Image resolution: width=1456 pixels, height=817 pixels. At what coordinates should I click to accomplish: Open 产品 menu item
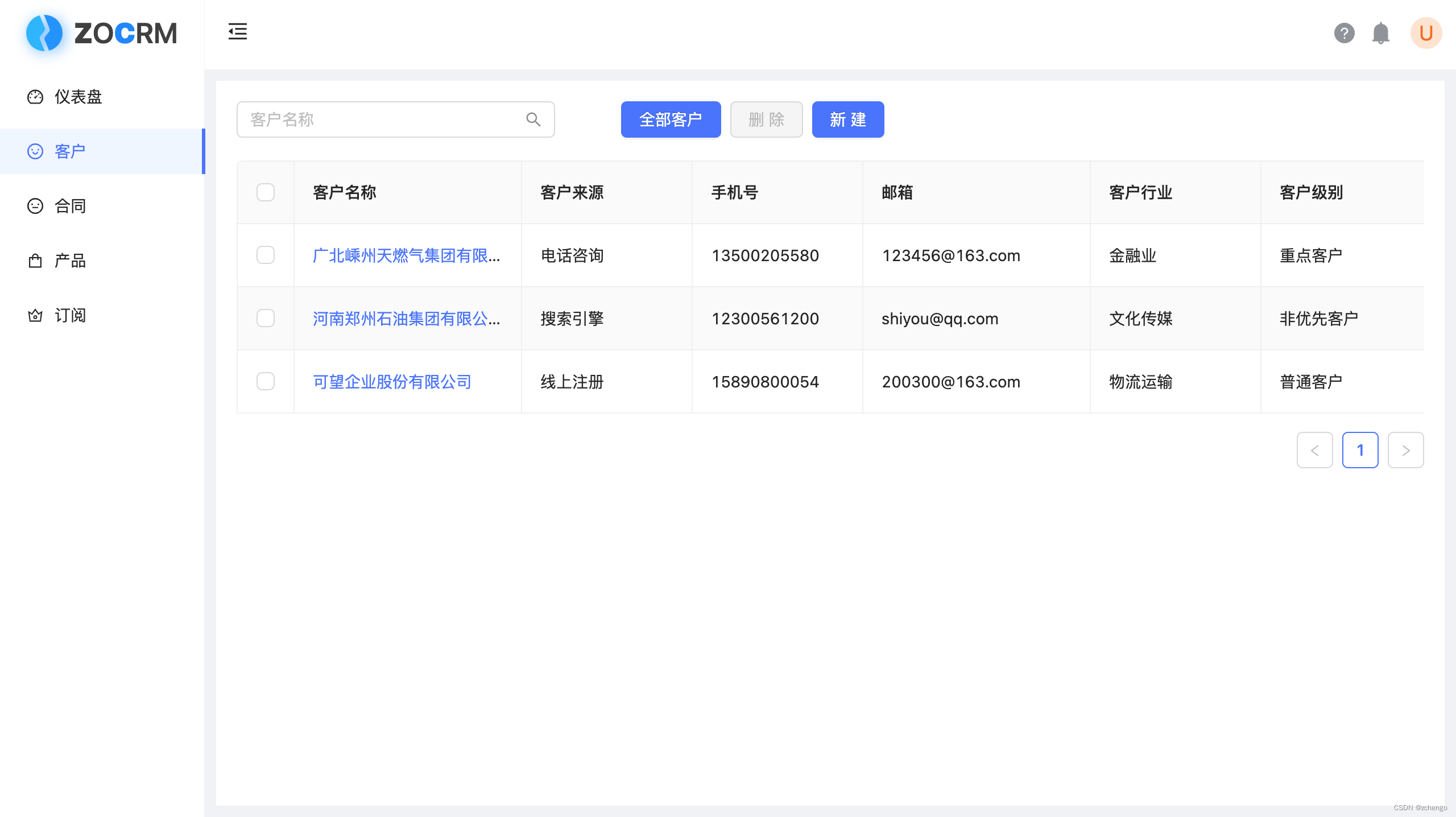pyautogui.click(x=102, y=261)
